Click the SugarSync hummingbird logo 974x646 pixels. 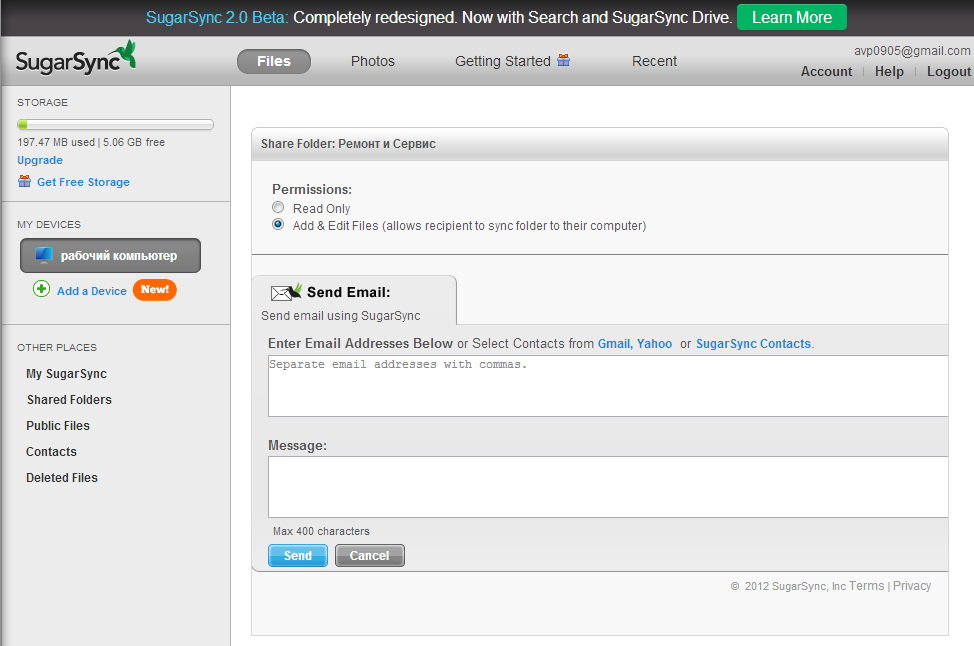(76, 58)
